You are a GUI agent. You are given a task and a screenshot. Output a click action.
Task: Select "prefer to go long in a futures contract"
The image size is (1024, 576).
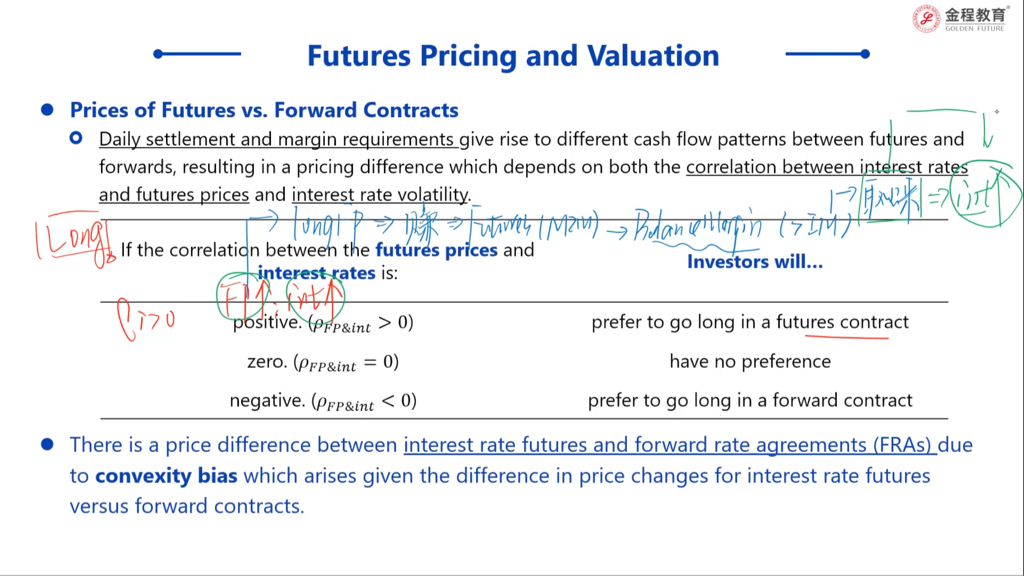pos(750,322)
